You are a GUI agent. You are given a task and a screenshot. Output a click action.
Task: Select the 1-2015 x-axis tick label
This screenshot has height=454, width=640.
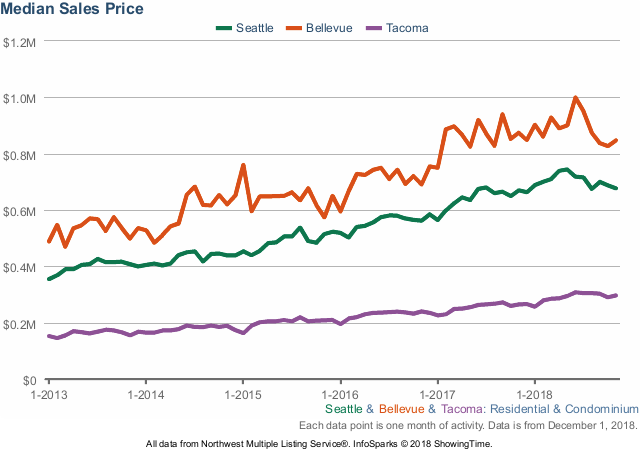tap(243, 394)
